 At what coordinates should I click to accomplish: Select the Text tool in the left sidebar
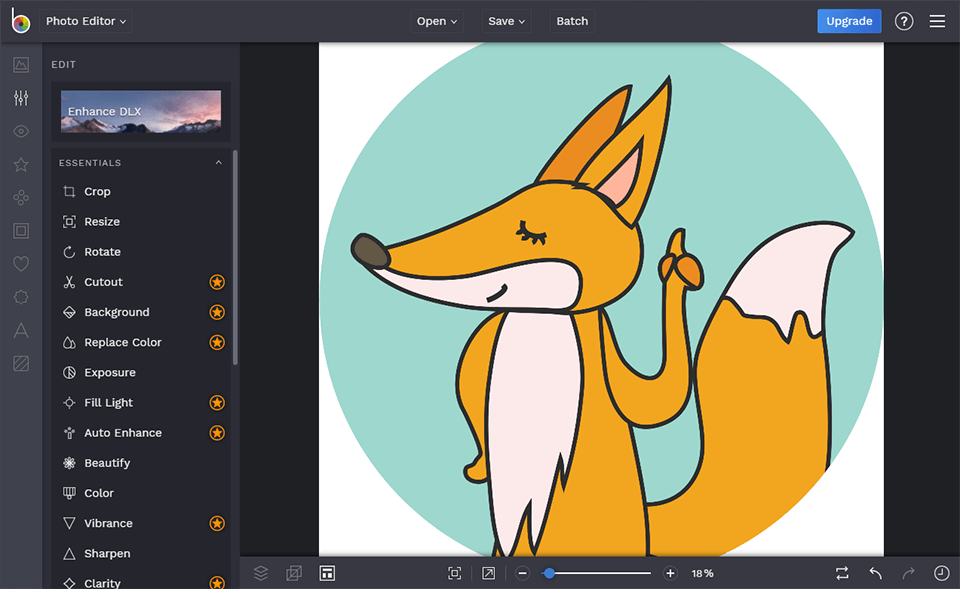(x=21, y=330)
